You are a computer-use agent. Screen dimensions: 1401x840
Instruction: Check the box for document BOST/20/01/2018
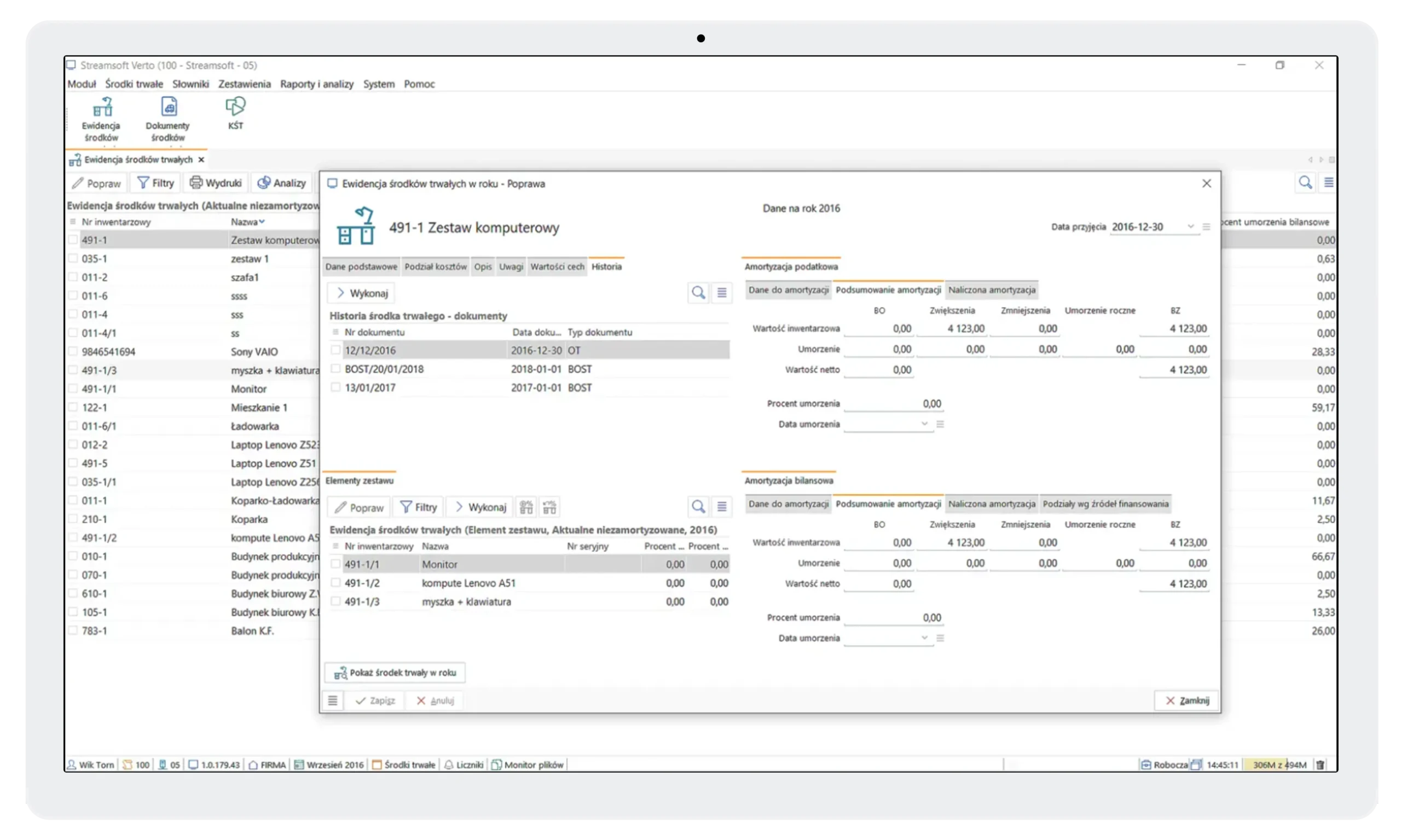click(335, 369)
